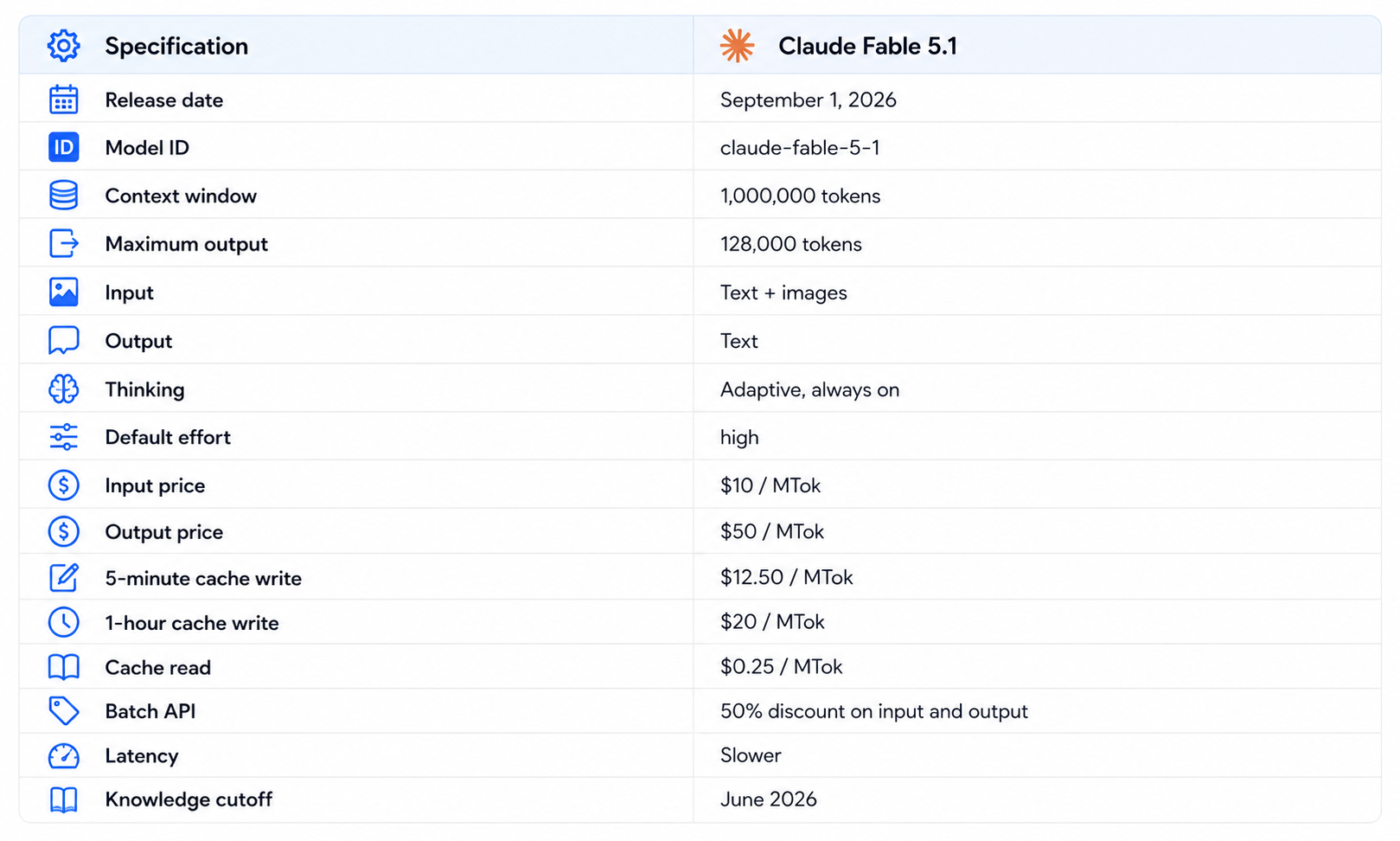Screen dimensions: 1400x841
Task: Click the Knowledge cutoff label
Action: (189, 800)
